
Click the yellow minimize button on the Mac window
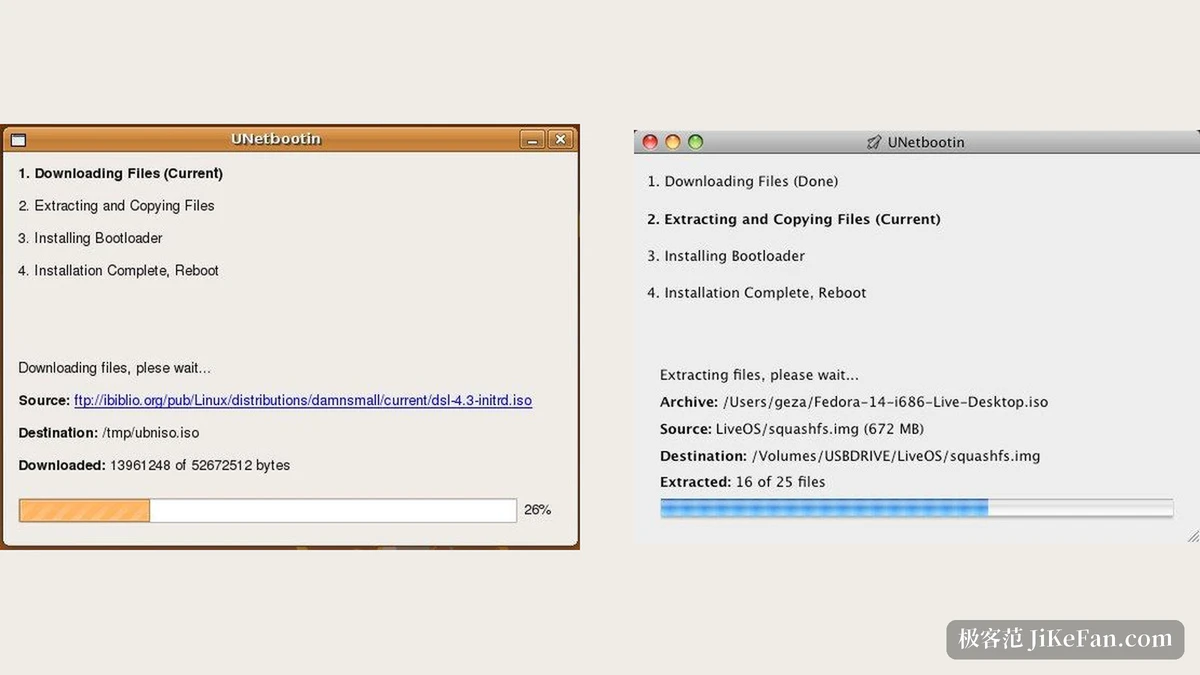coord(673,142)
